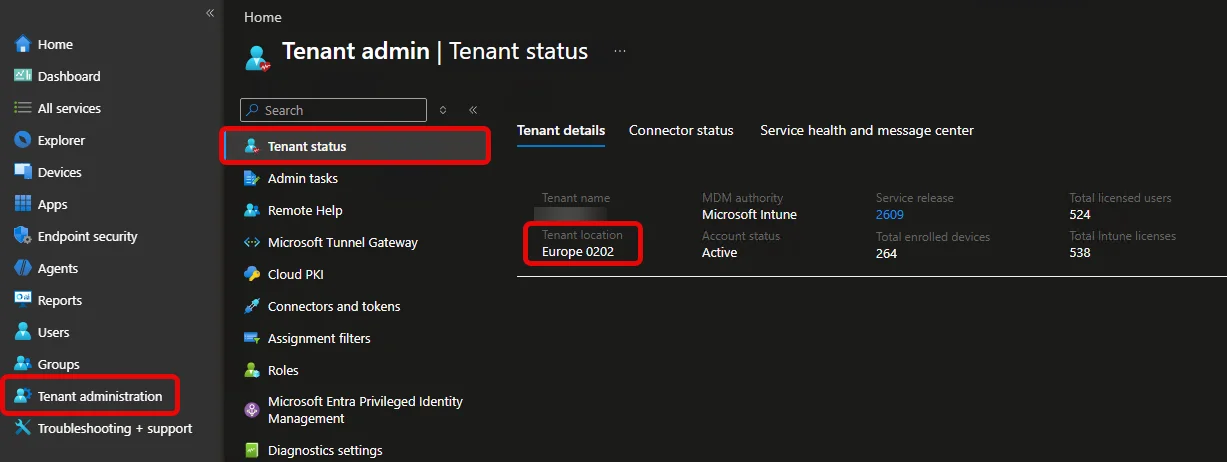The image size is (1227, 462).
Task: Click the Europe 0202 tenant location value
Action: (x=578, y=252)
